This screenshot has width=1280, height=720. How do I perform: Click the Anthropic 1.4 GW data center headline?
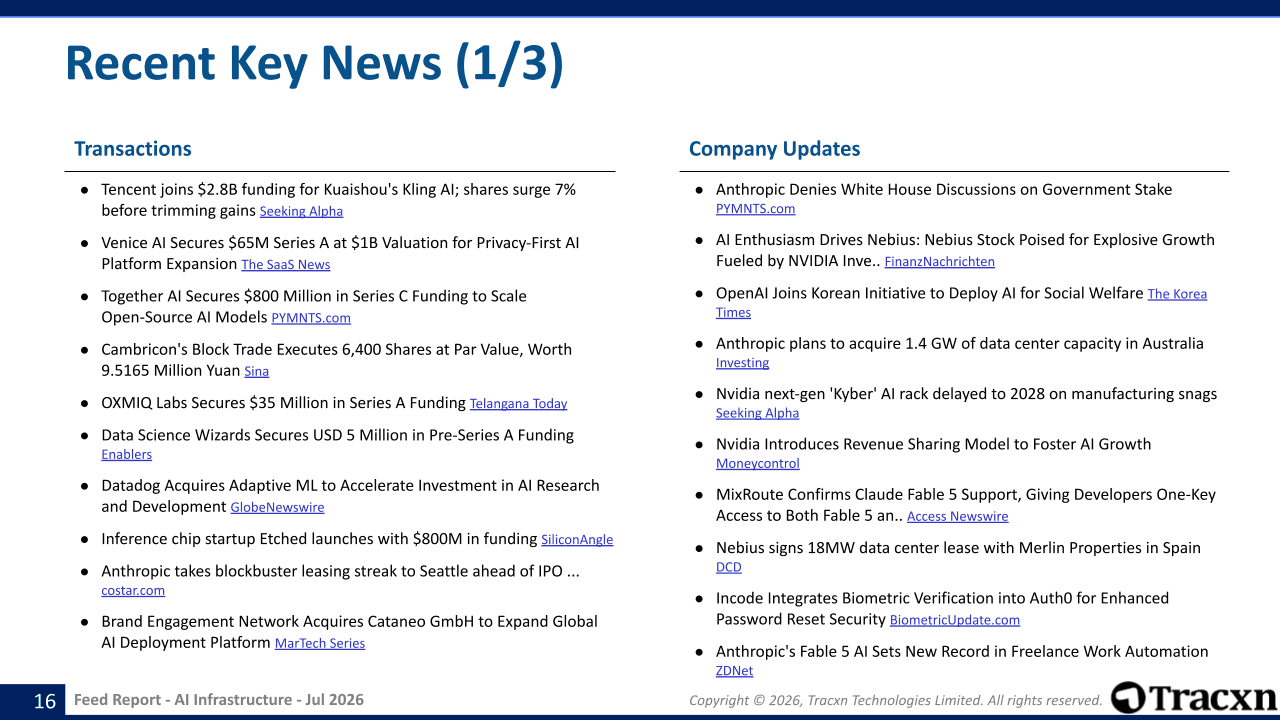[960, 343]
